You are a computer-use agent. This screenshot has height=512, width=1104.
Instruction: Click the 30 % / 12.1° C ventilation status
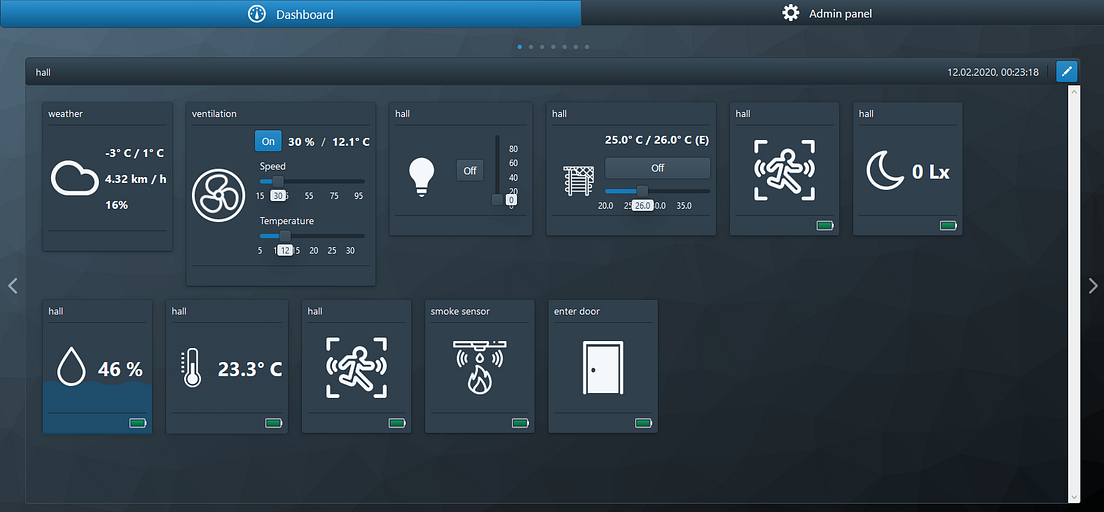coord(329,142)
